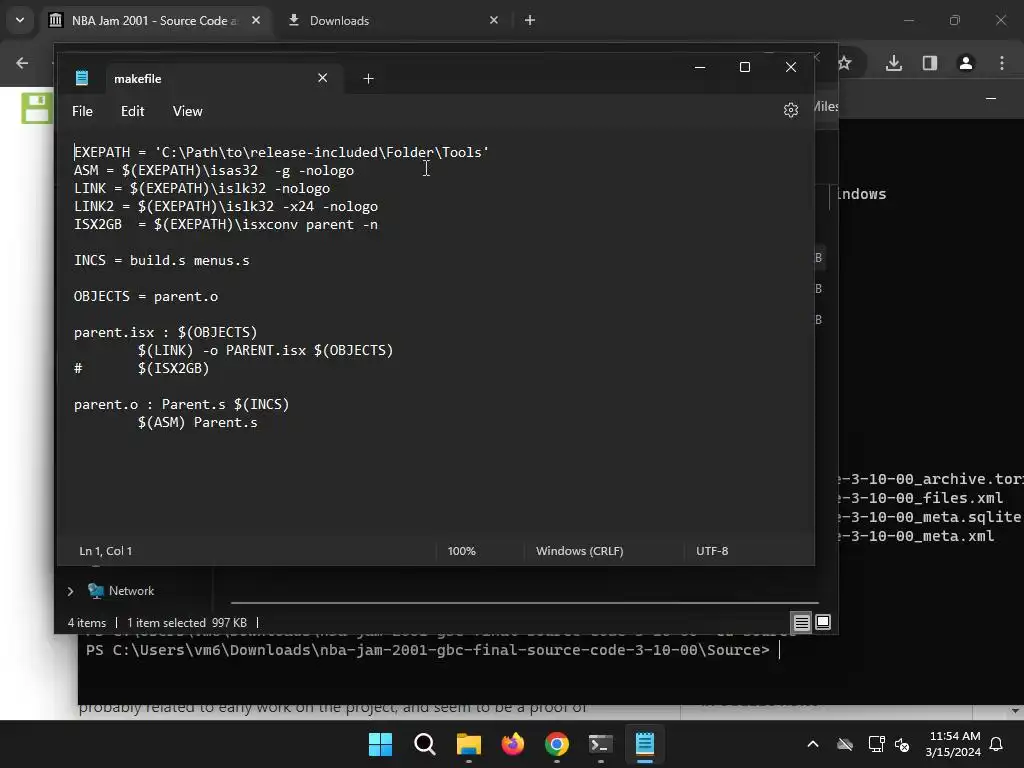Toggle Chrome side panel
Viewport: 1024px width, 768px height.
pos(930,63)
